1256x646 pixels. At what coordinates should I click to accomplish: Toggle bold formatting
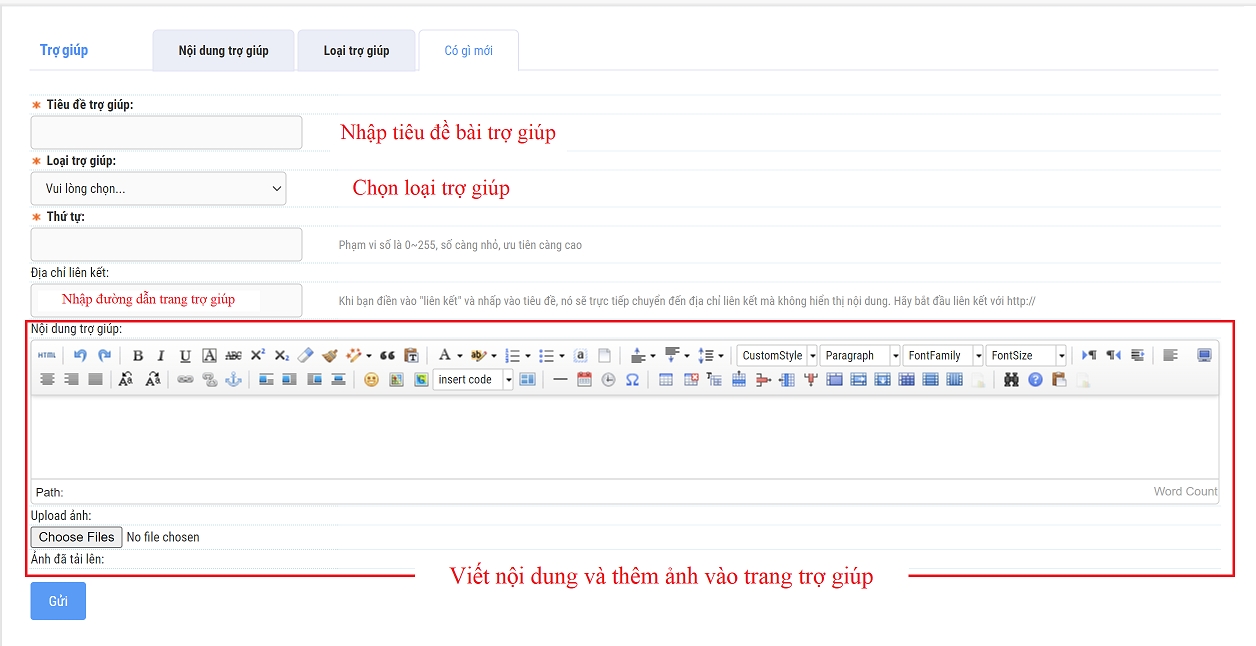138,355
